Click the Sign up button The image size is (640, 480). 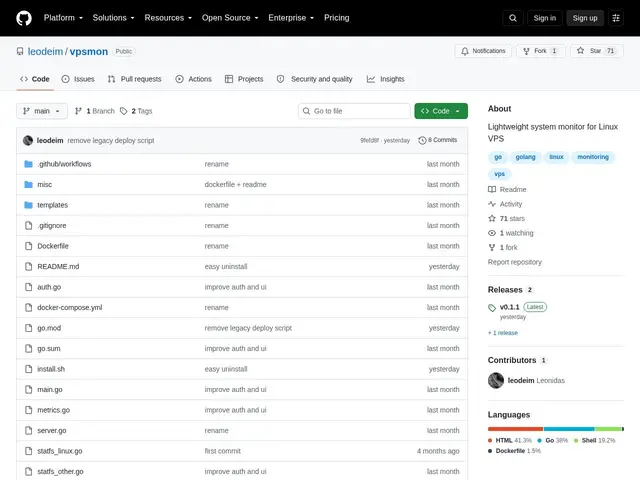584,18
